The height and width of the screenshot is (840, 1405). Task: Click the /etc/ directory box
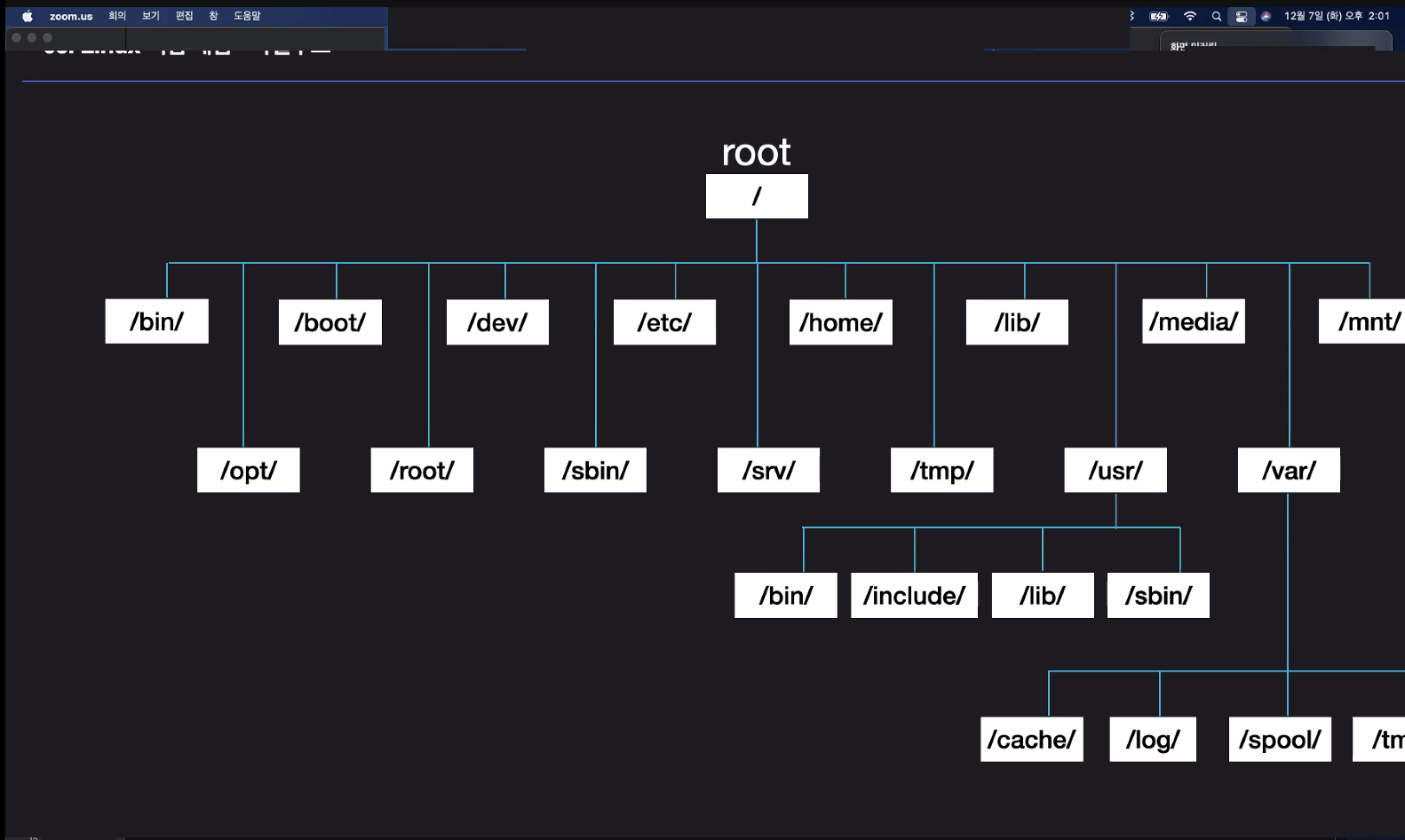point(664,322)
